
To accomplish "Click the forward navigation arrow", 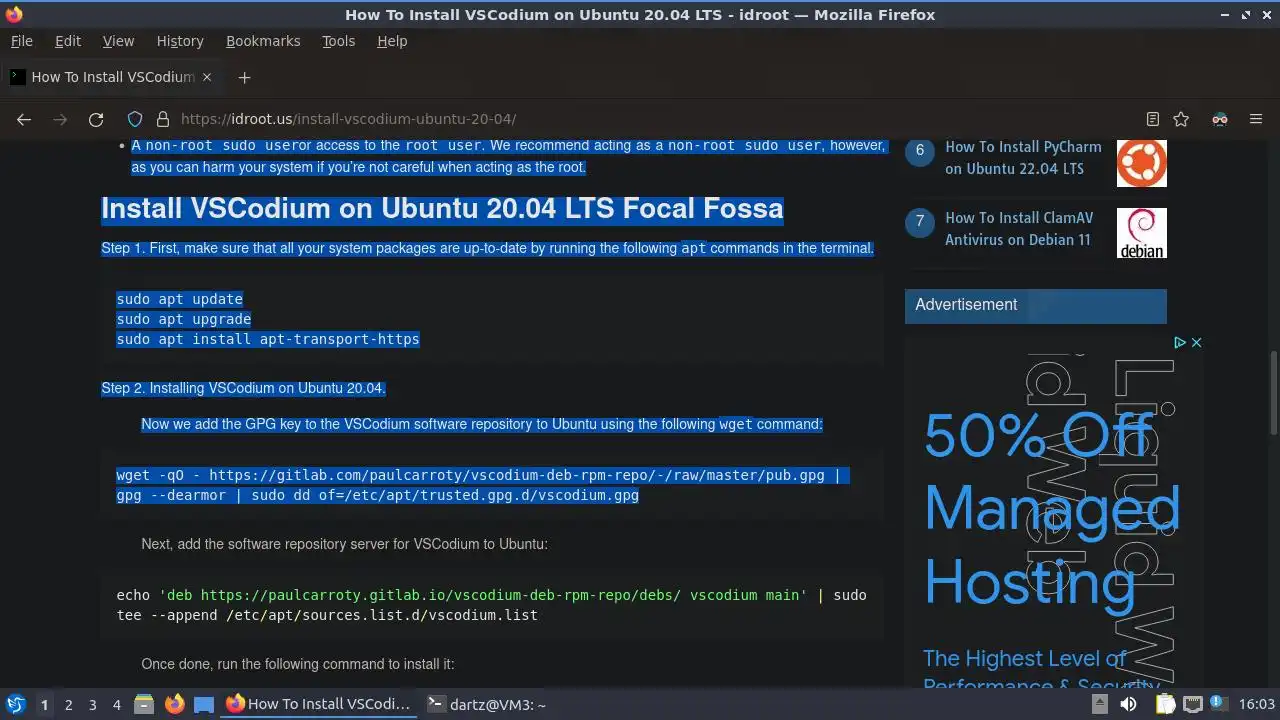I will tap(60, 119).
